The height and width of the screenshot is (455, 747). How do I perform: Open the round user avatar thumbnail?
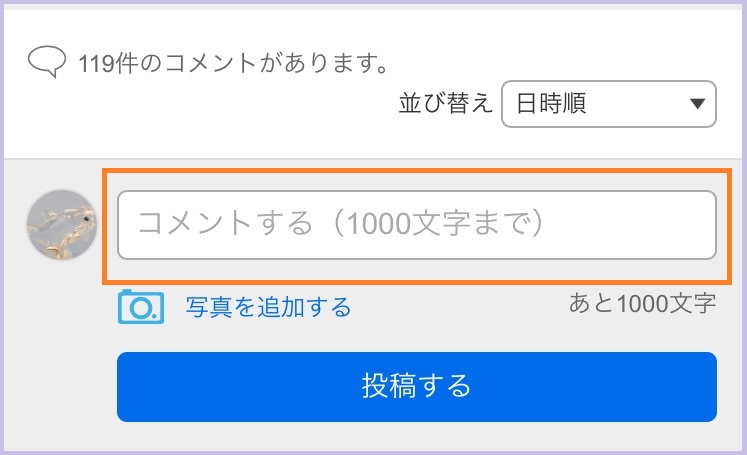coord(61,225)
